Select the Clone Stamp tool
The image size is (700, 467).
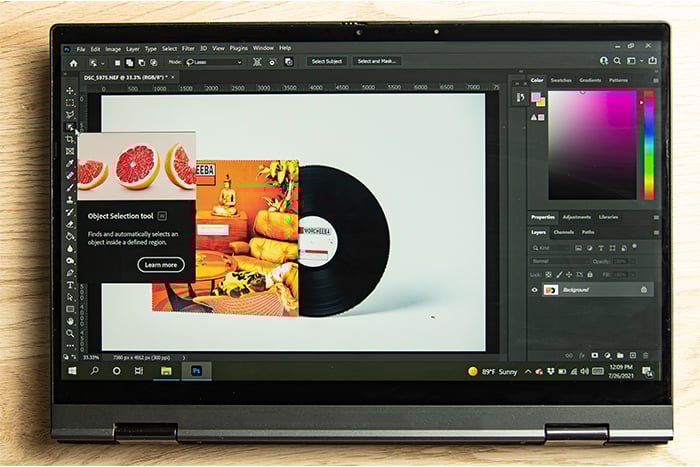[70, 200]
